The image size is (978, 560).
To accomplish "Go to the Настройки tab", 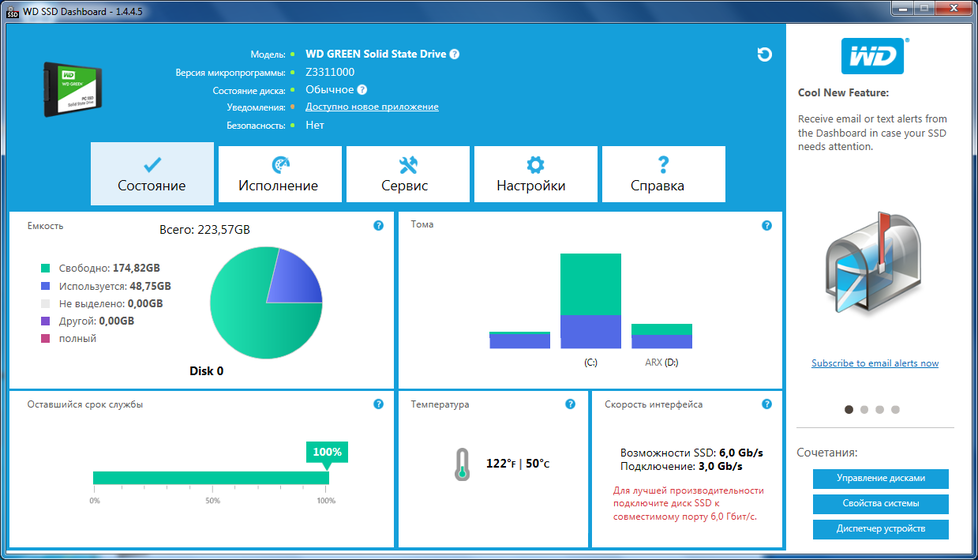I will point(535,175).
